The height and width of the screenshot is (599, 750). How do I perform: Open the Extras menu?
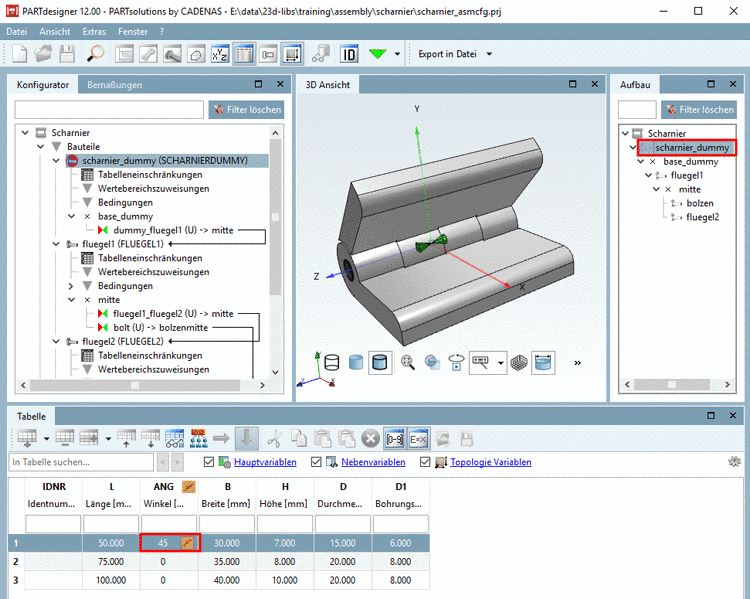pos(94,32)
